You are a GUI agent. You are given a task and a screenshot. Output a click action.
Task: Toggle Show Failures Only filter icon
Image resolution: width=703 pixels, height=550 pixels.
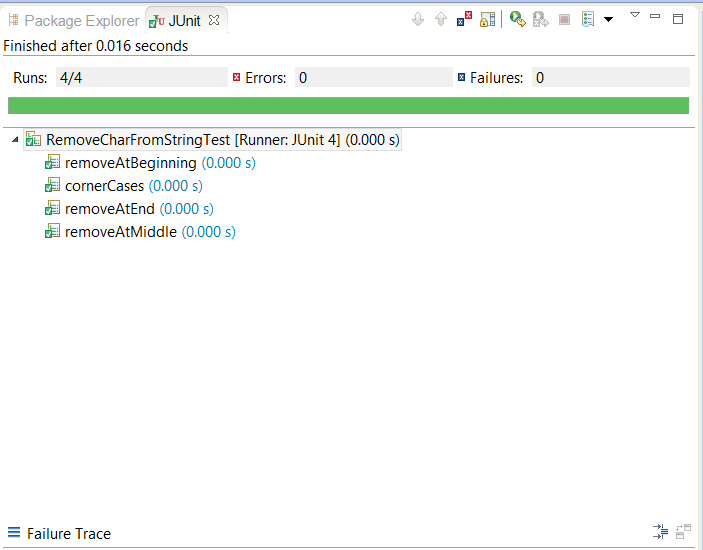pos(464,19)
